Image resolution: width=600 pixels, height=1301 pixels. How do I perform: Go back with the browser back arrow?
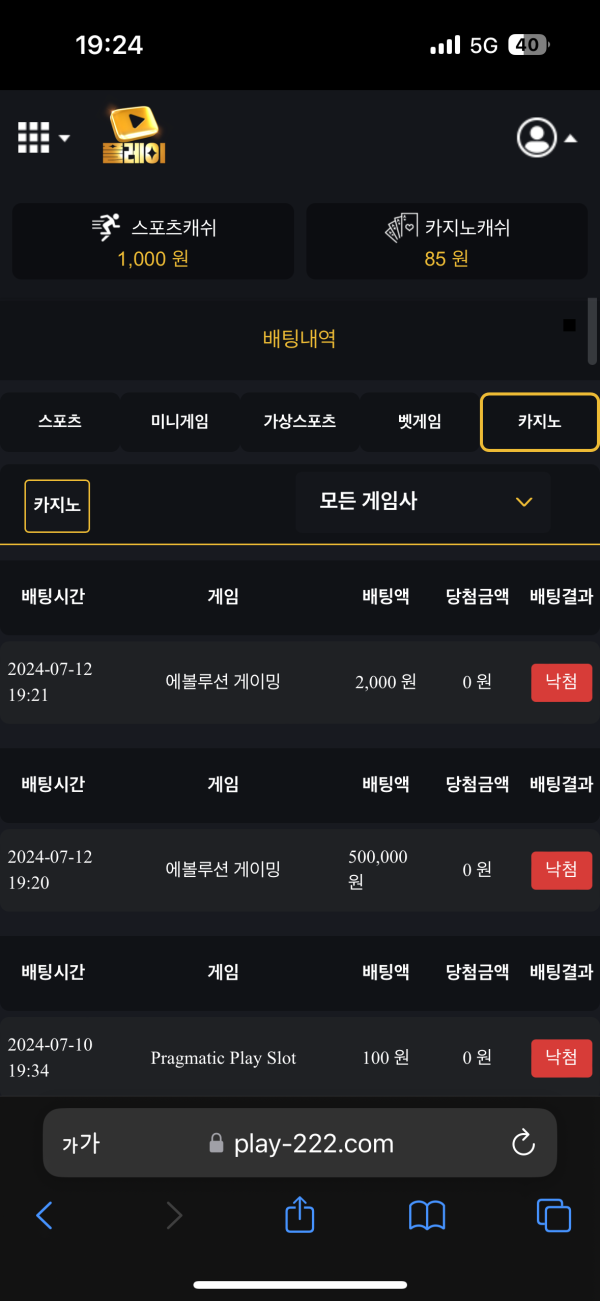pos(44,1215)
